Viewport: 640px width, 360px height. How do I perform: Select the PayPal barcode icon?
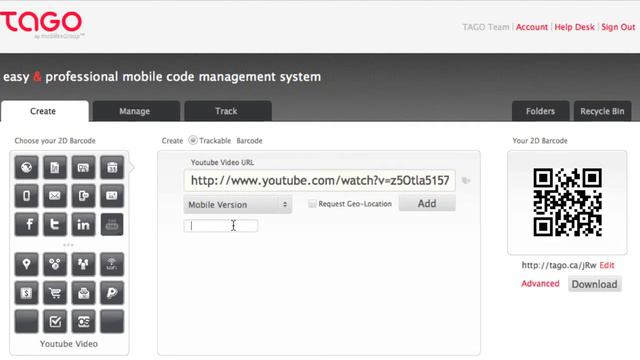[x=112, y=293]
